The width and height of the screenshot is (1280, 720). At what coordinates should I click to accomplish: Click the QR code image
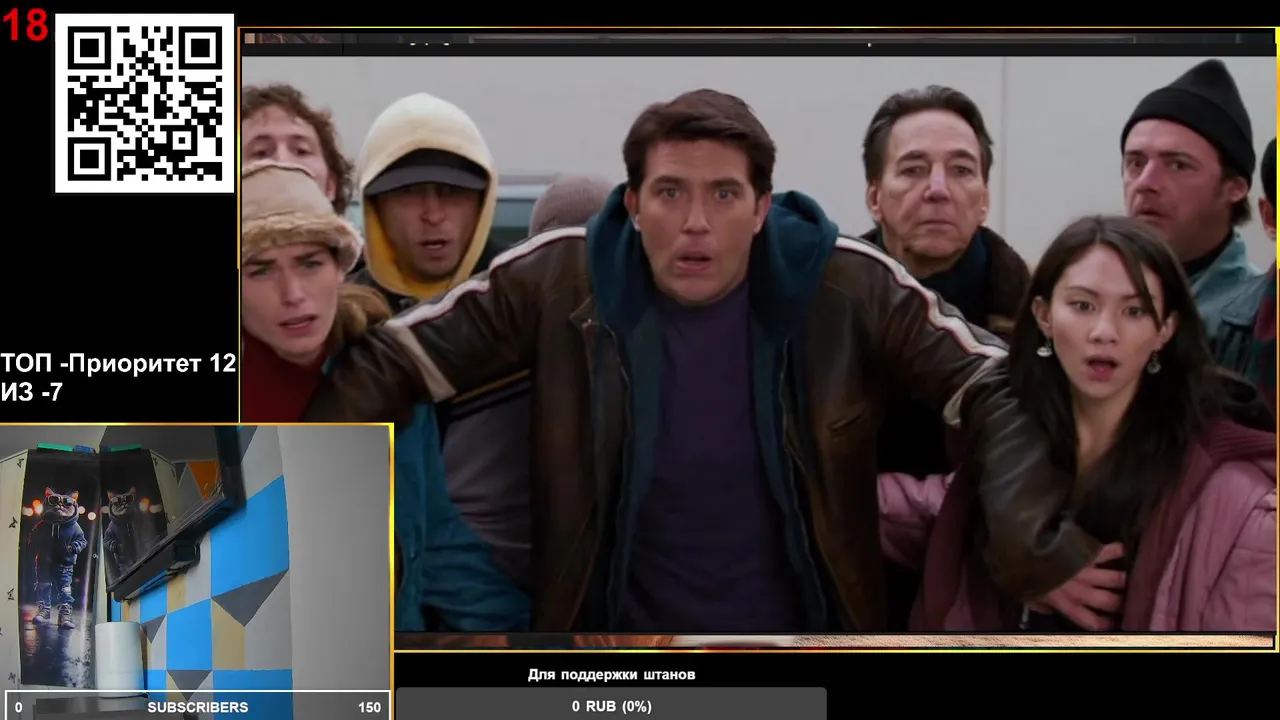(144, 103)
